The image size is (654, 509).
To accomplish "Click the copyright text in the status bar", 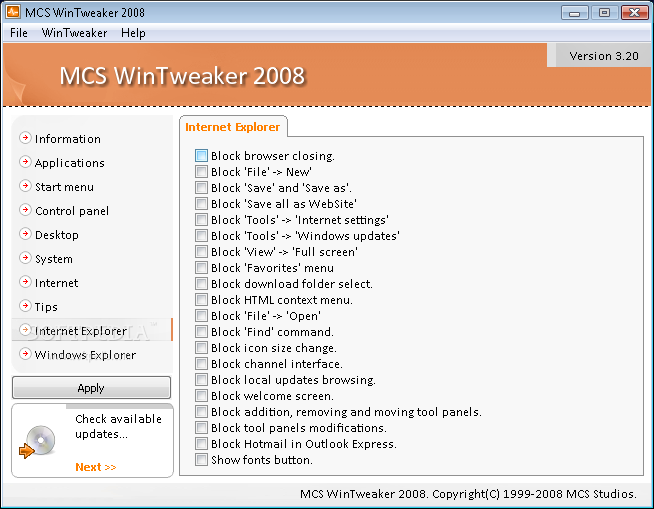I will [468, 494].
